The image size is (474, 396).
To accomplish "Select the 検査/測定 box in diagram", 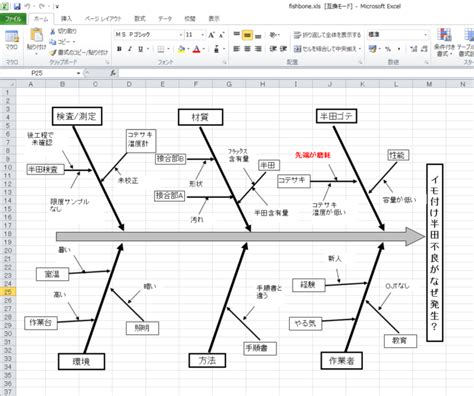I will pyautogui.click(x=77, y=116).
